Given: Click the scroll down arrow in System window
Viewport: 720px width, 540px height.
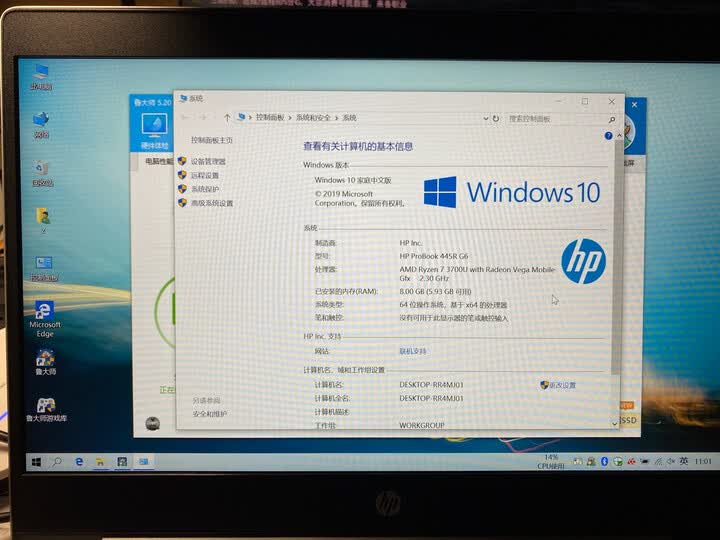Looking at the screenshot, I should 615,423.
